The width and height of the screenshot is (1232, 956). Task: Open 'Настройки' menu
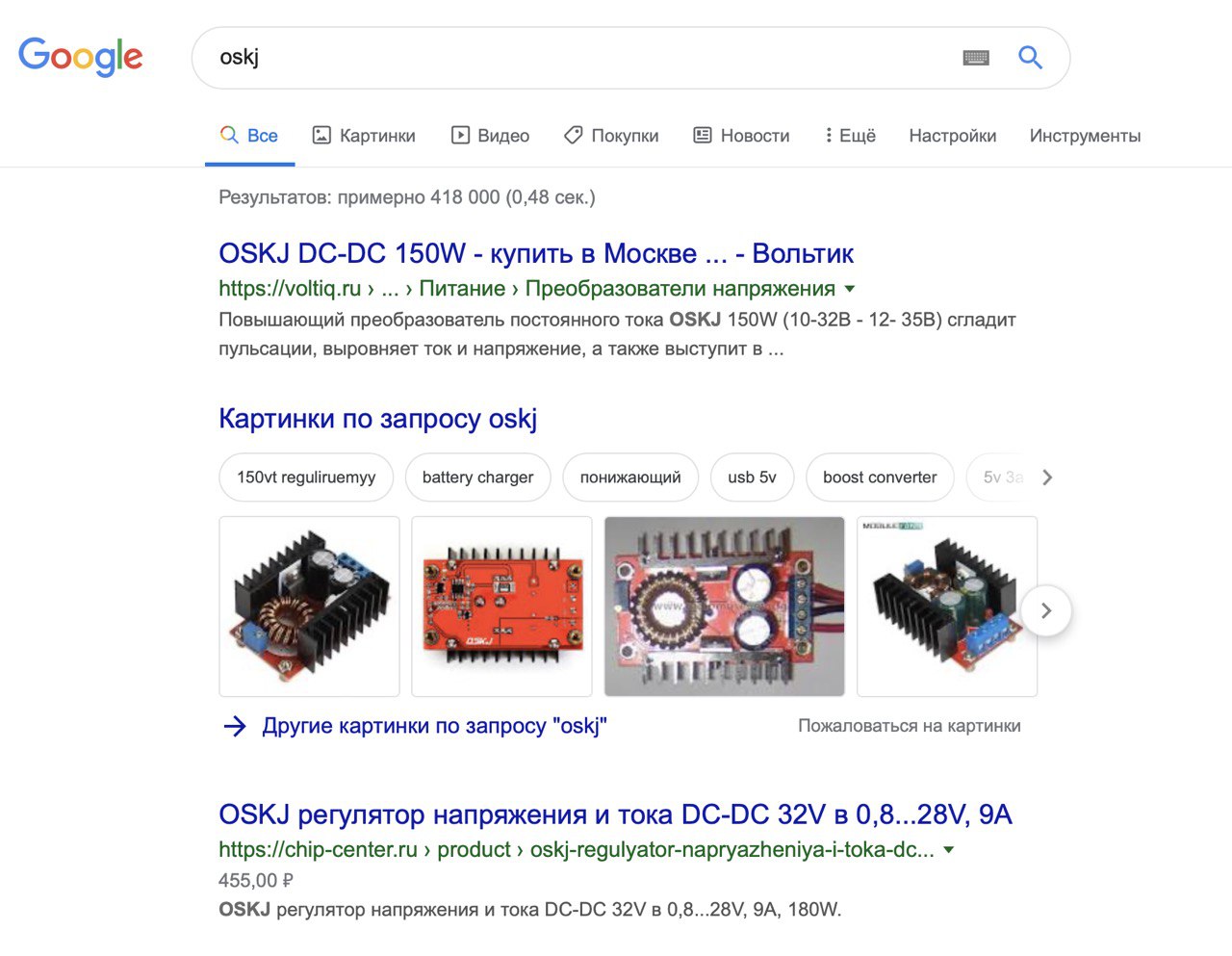coord(952,136)
